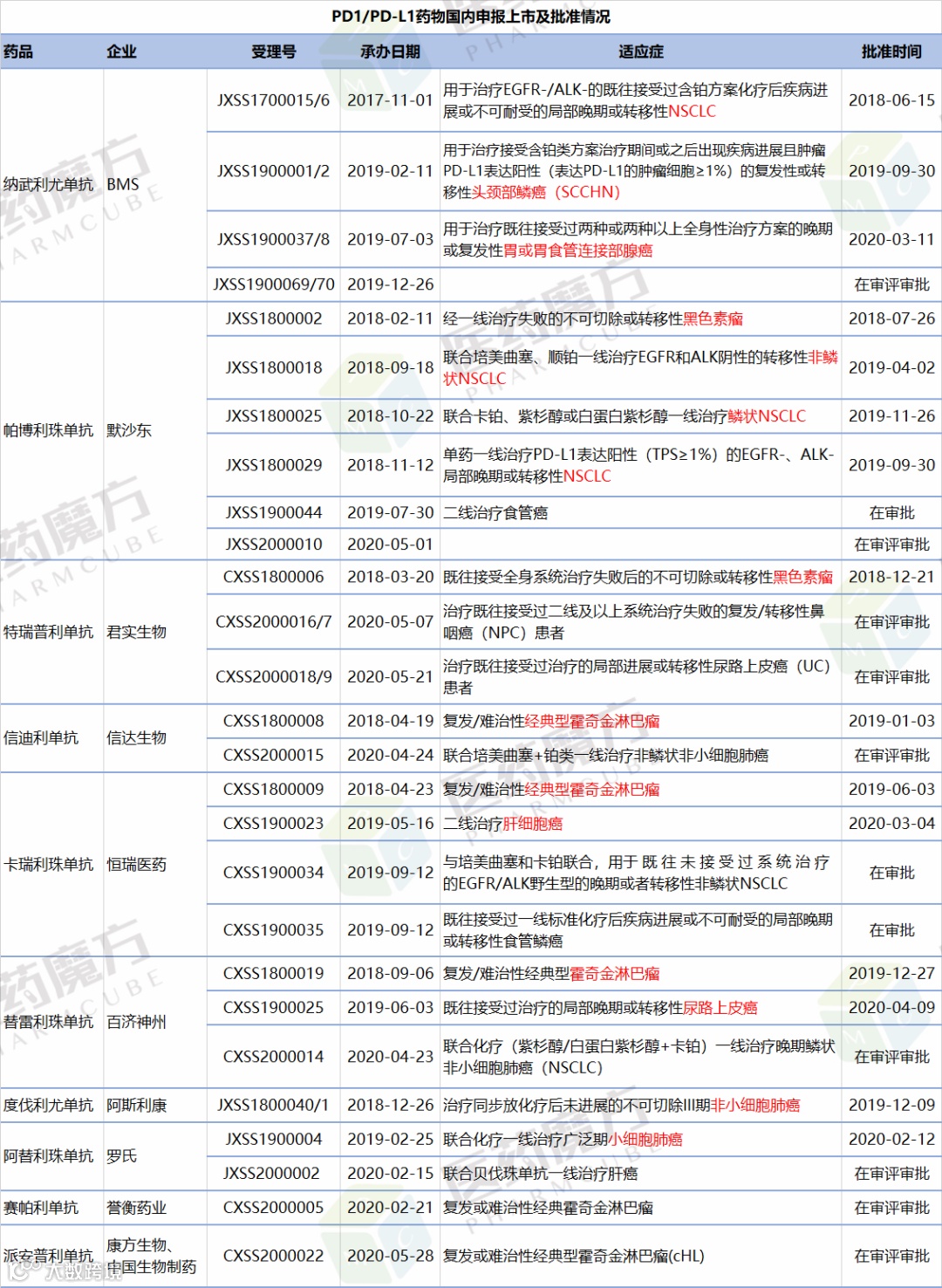Select acceptance number JXSS1900037/8
The height and width of the screenshot is (1288, 942).
(273, 239)
